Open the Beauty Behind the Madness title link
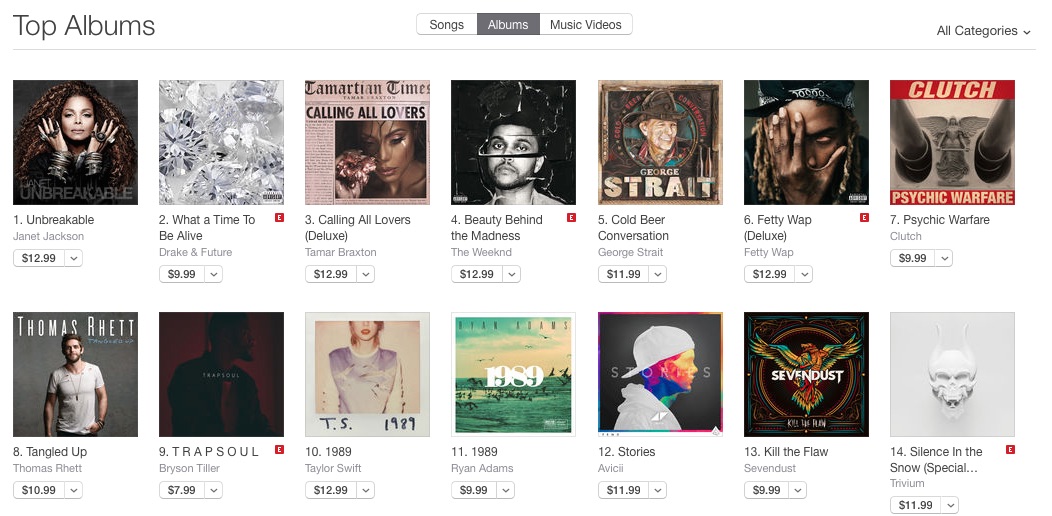 click(497, 228)
